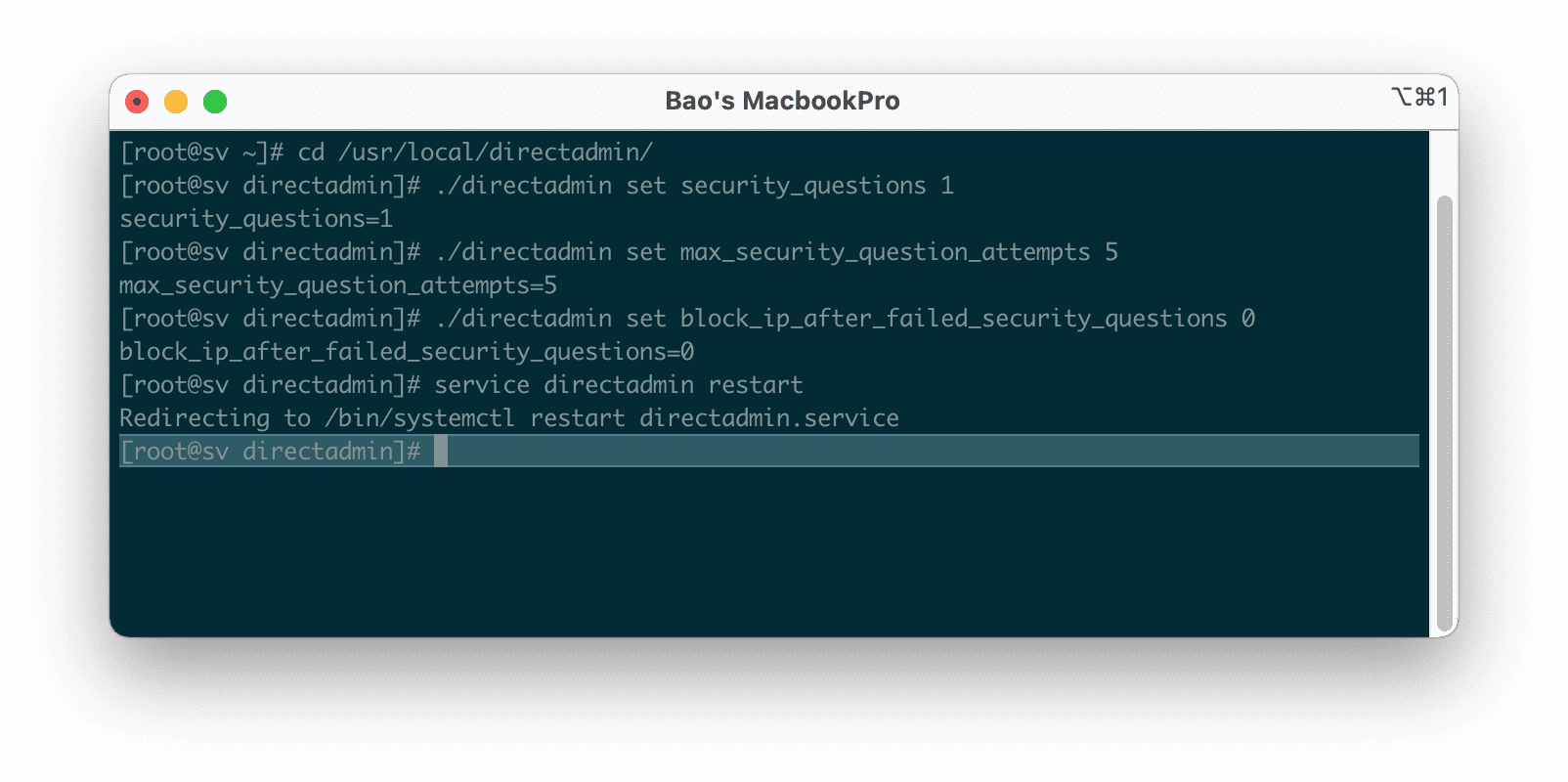The height and width of the screenshot is (782, 1568).
Task: Click the red close window control
Action: 137,101
